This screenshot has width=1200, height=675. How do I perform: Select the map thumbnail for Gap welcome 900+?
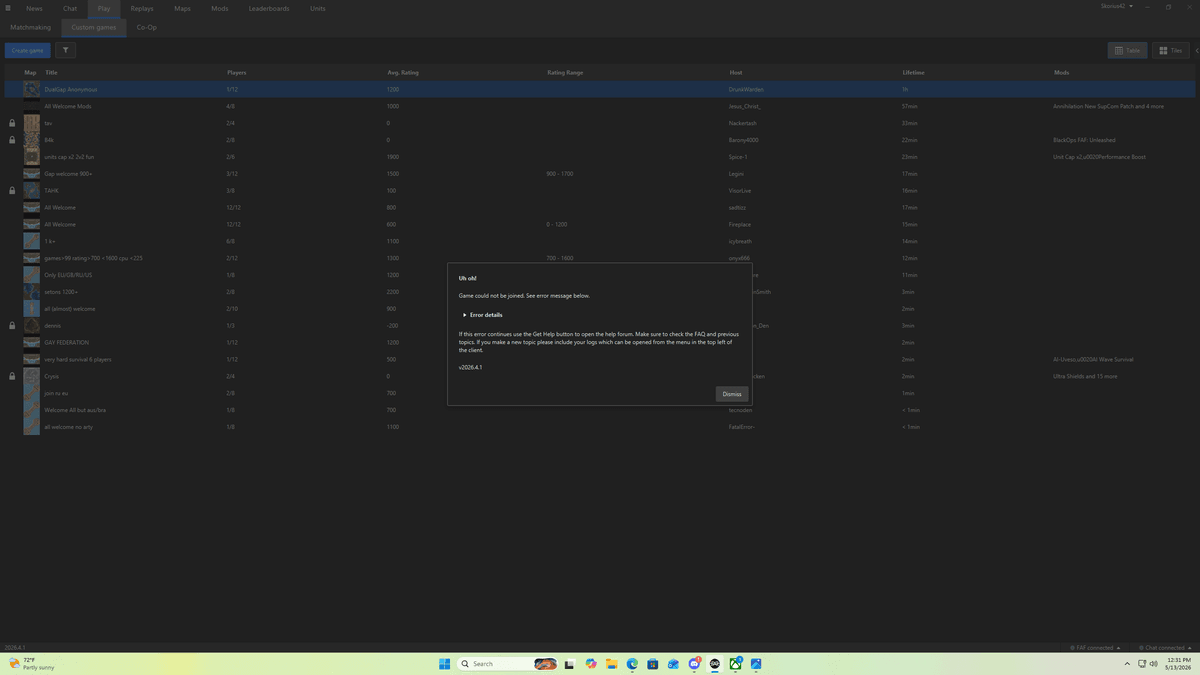[x=32, y=174]
